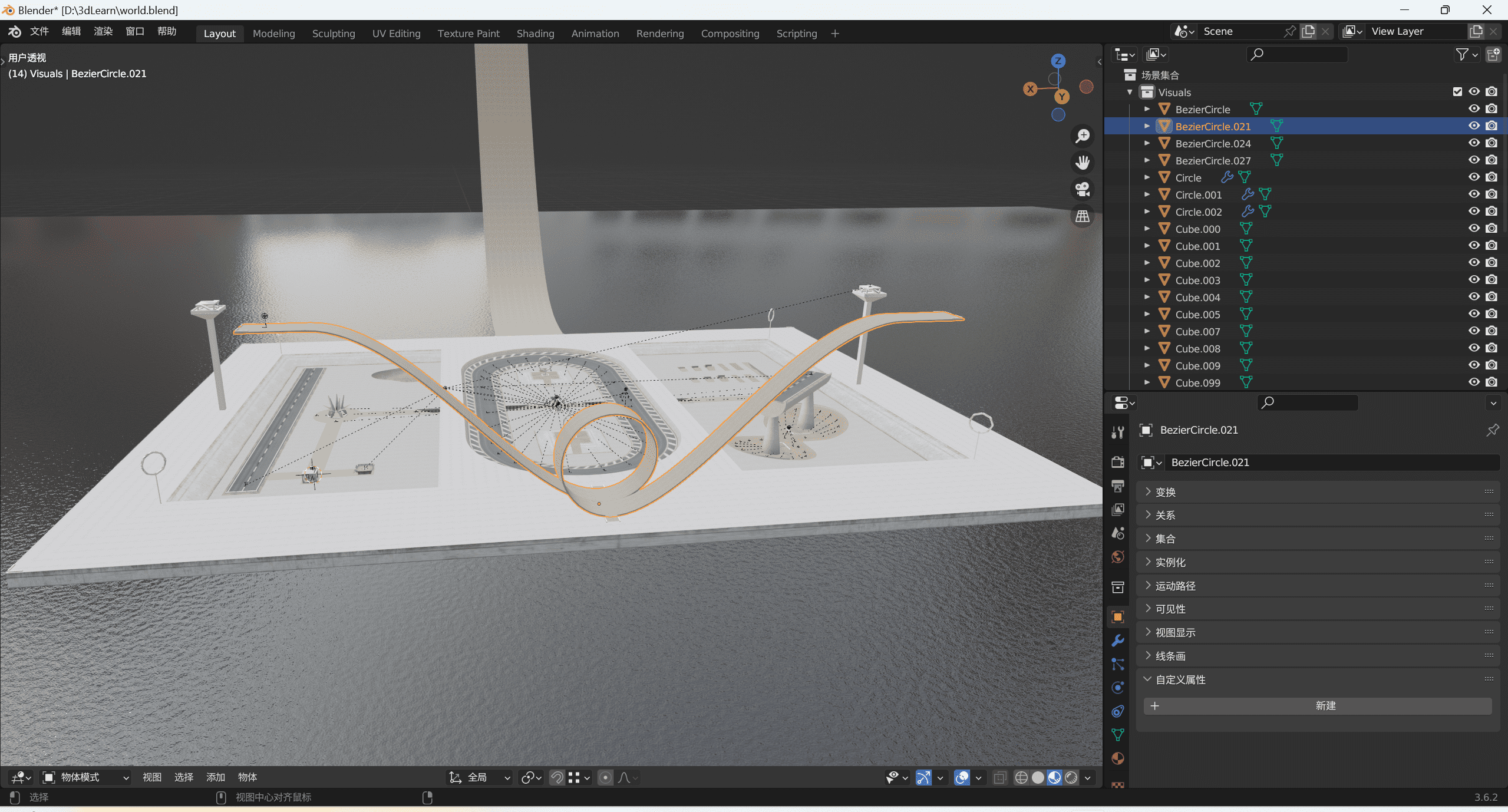Uncheck the Visuals collection exclude checkbox

1457,92
